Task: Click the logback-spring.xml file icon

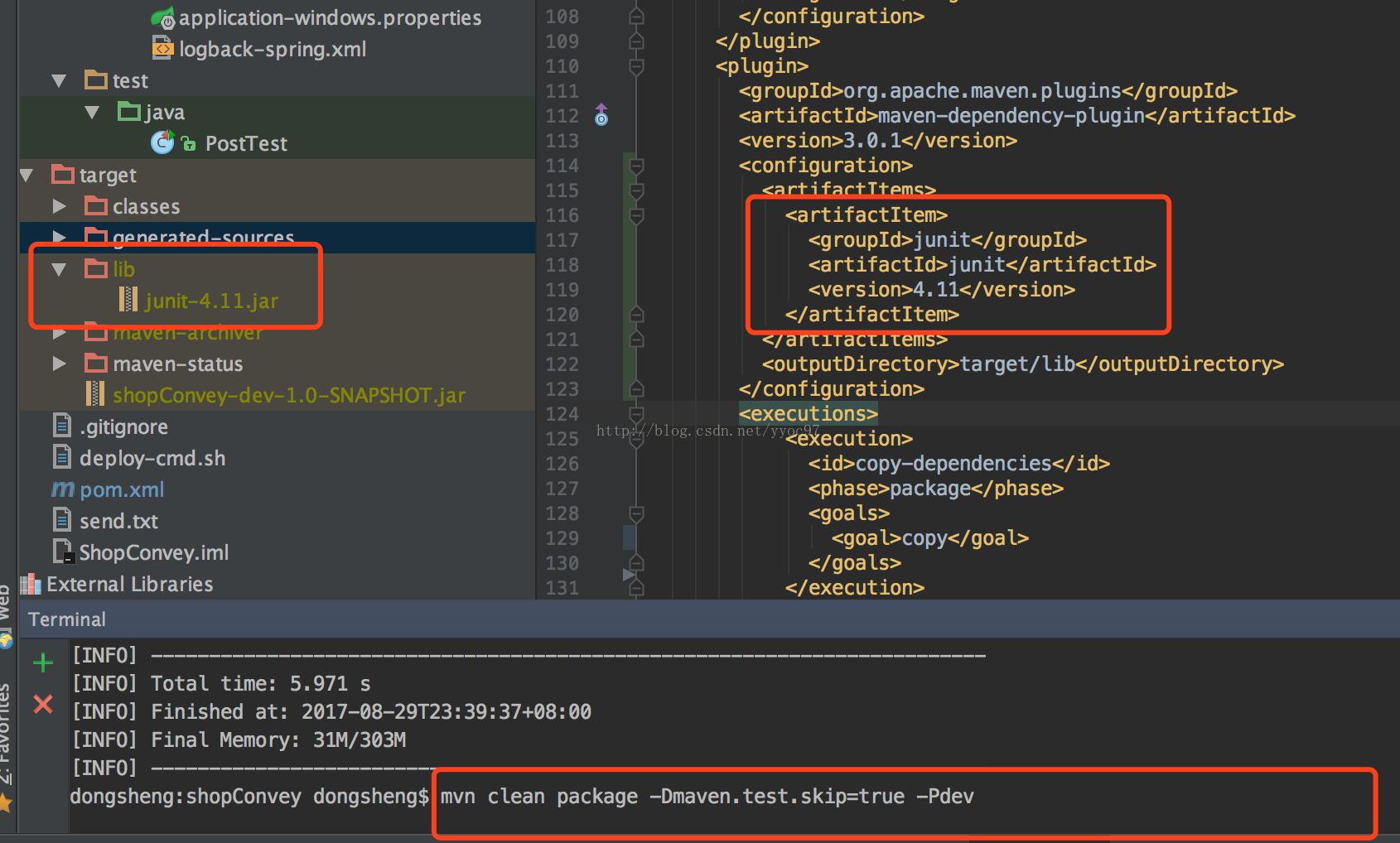Action: coord(162,48)
